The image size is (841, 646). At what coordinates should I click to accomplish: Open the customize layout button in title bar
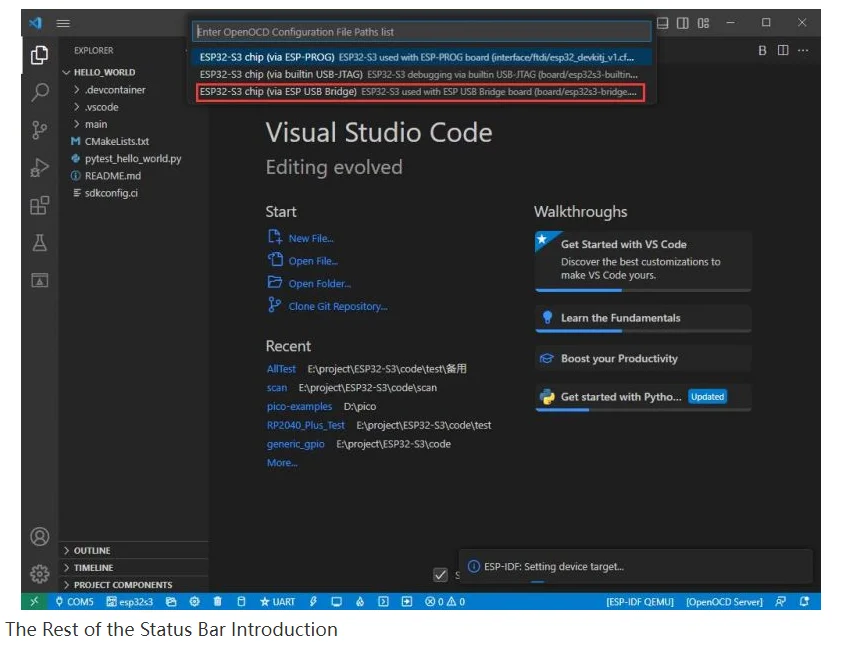point(703,23)
